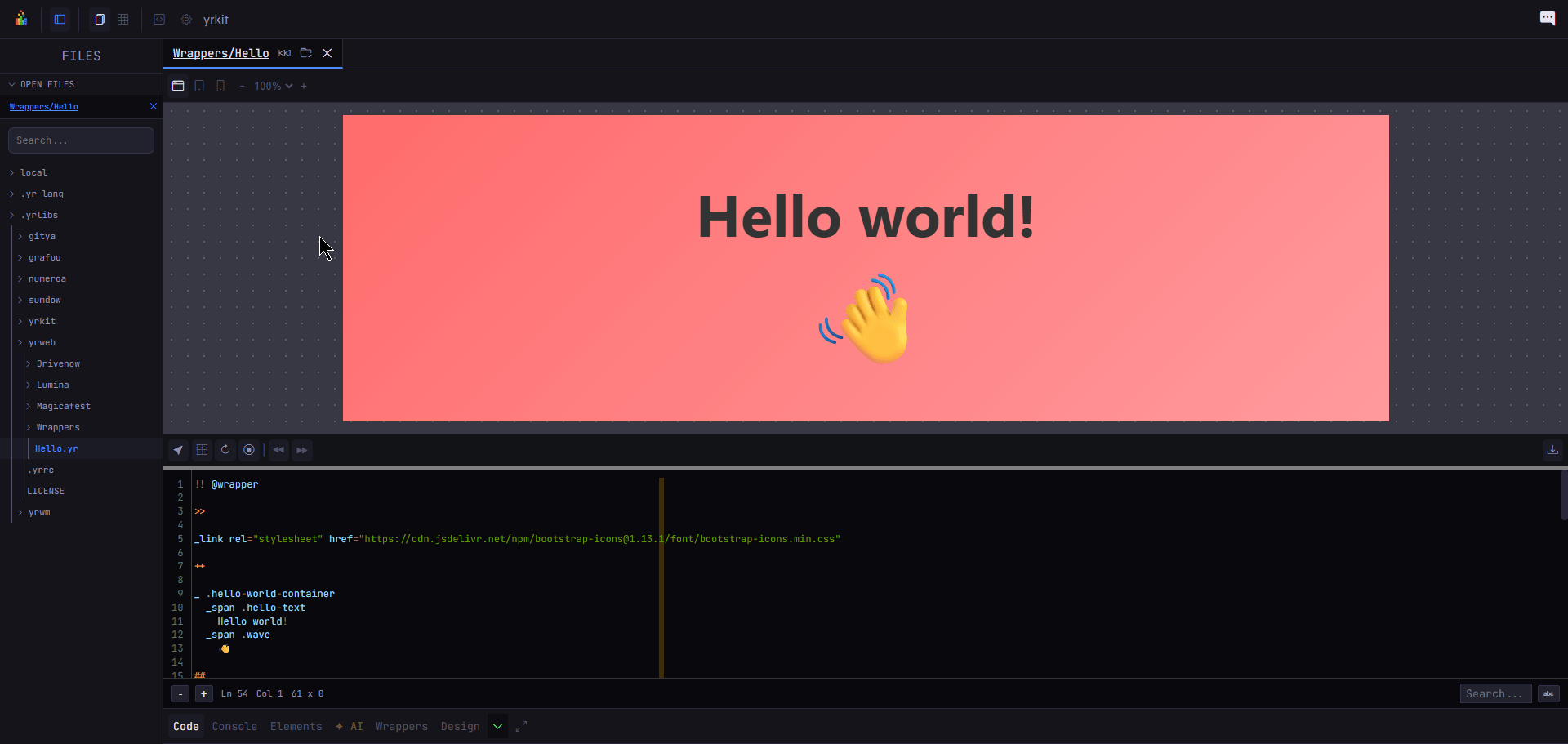This screenshot has height=744, width=1568.
Task: Click the stop record circle icon
Action: 249,450
